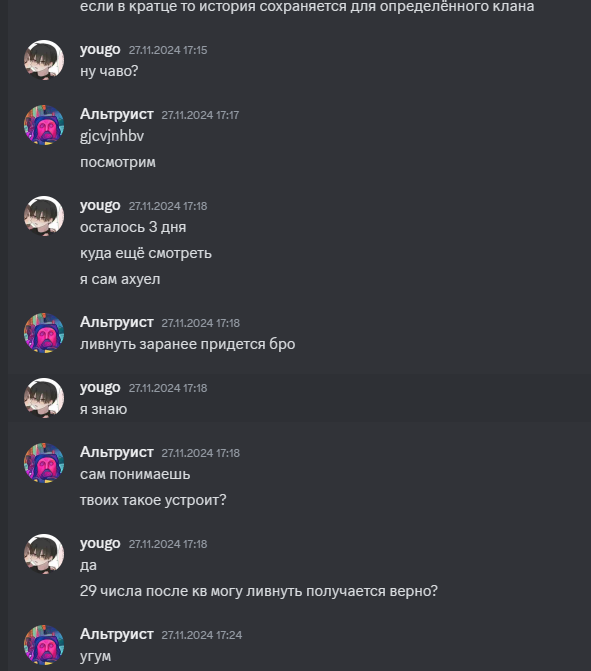Image resolution: width=591 pixels, height=671 pixels.
Task: Click the timestamp 27.11.2024 17:24
Action: pyautogui.click(x=202, y=635)
